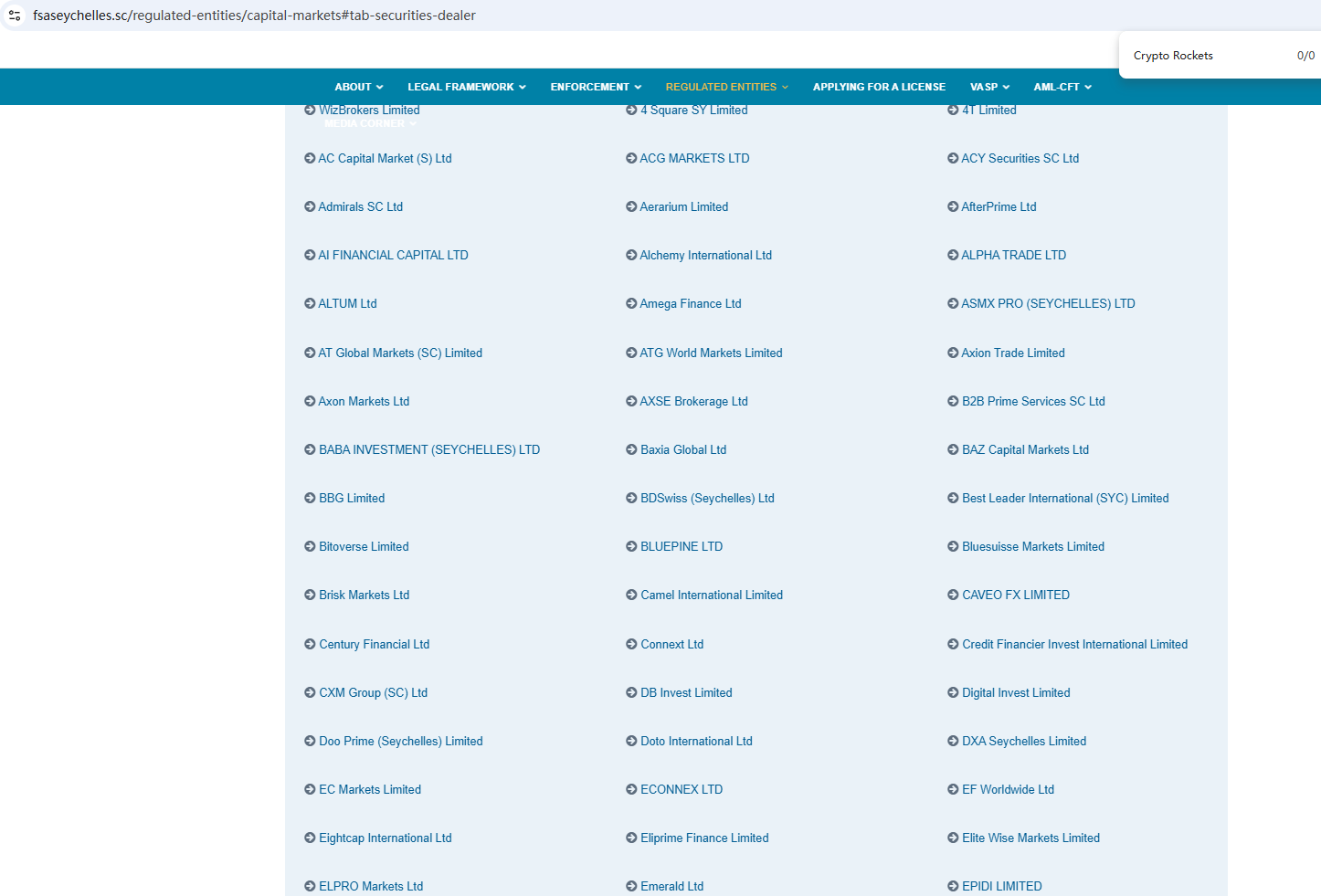Screen dimensions: 1321x896
Task: Click the arrow icon beside ECONNEX LTD
Action: pyautogui.click(x=631, y=789)
